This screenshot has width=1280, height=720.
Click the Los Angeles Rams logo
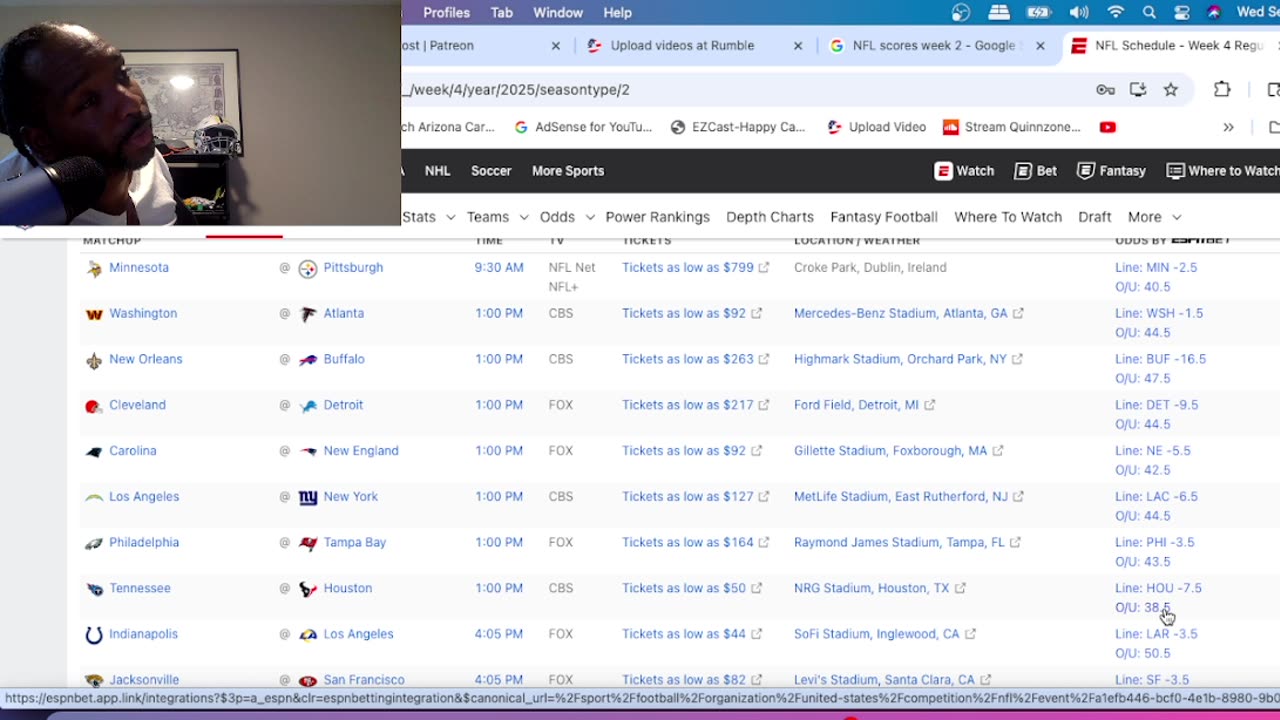coord(308,635)
